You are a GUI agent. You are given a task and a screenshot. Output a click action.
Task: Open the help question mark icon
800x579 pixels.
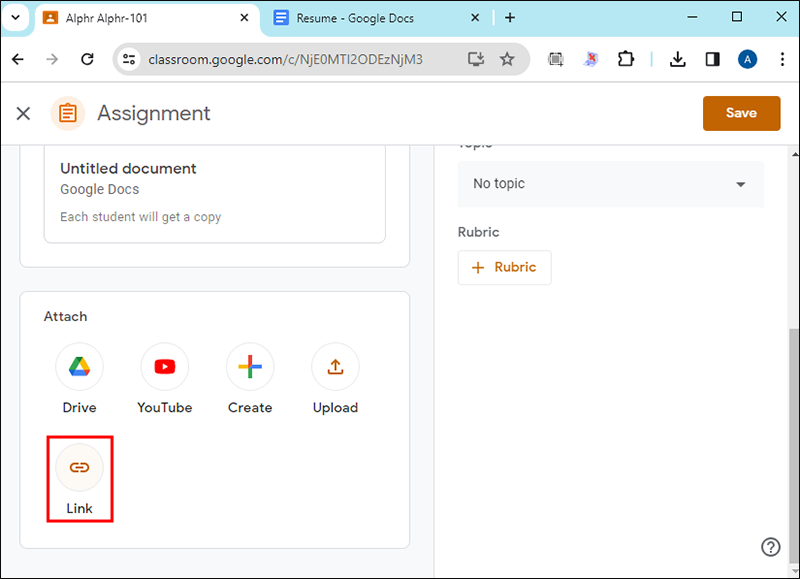pyautogui.click(x=770, y=547)
